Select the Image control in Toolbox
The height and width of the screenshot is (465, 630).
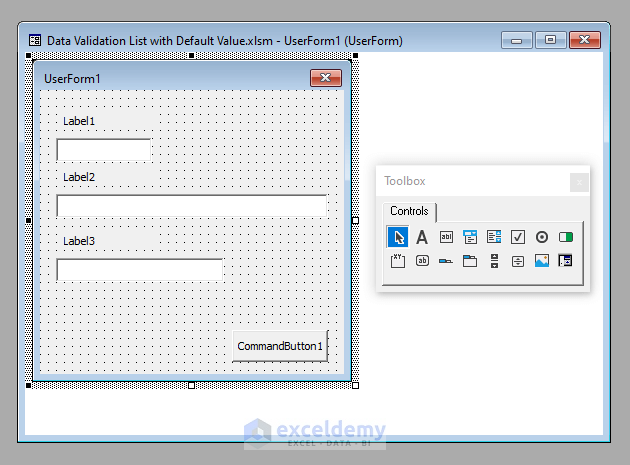coord(542,260)
